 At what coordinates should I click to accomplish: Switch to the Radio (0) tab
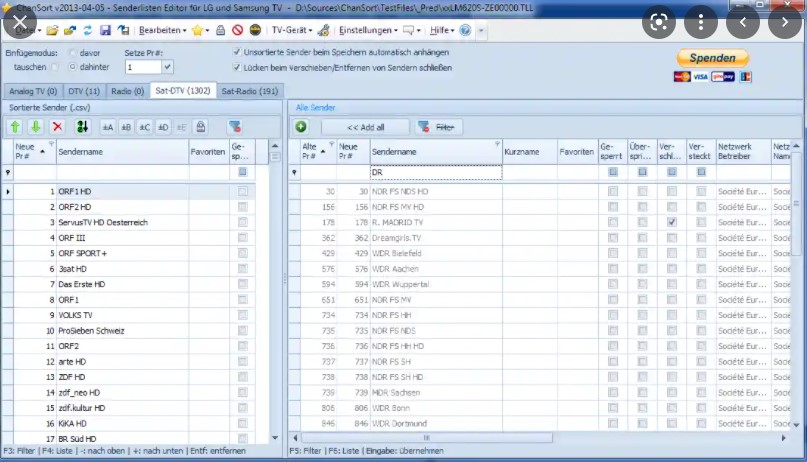127,91
